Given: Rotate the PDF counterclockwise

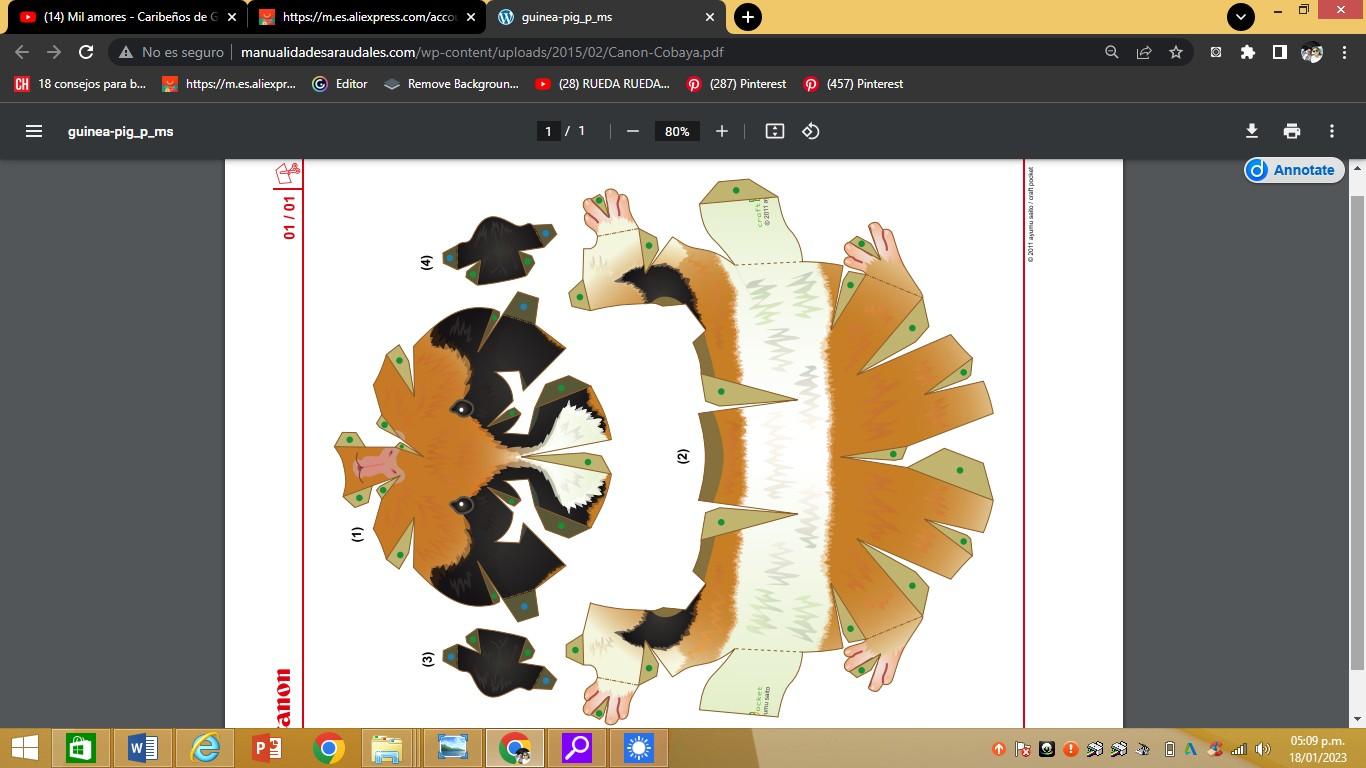Looking at the screenshot, I should point(811,131).
